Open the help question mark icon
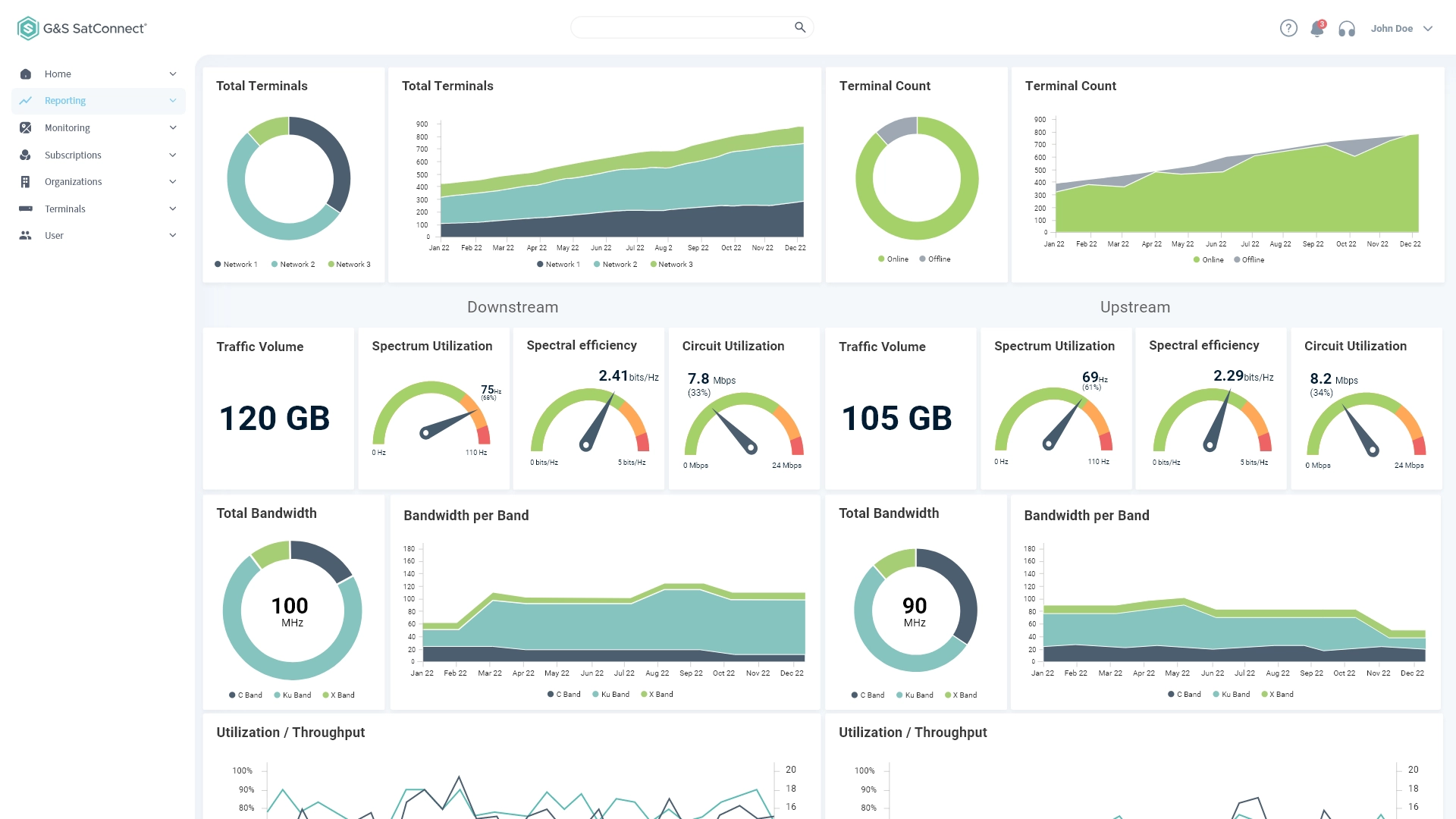Screen dimensions: 1456x819 tap(1288, 28)
